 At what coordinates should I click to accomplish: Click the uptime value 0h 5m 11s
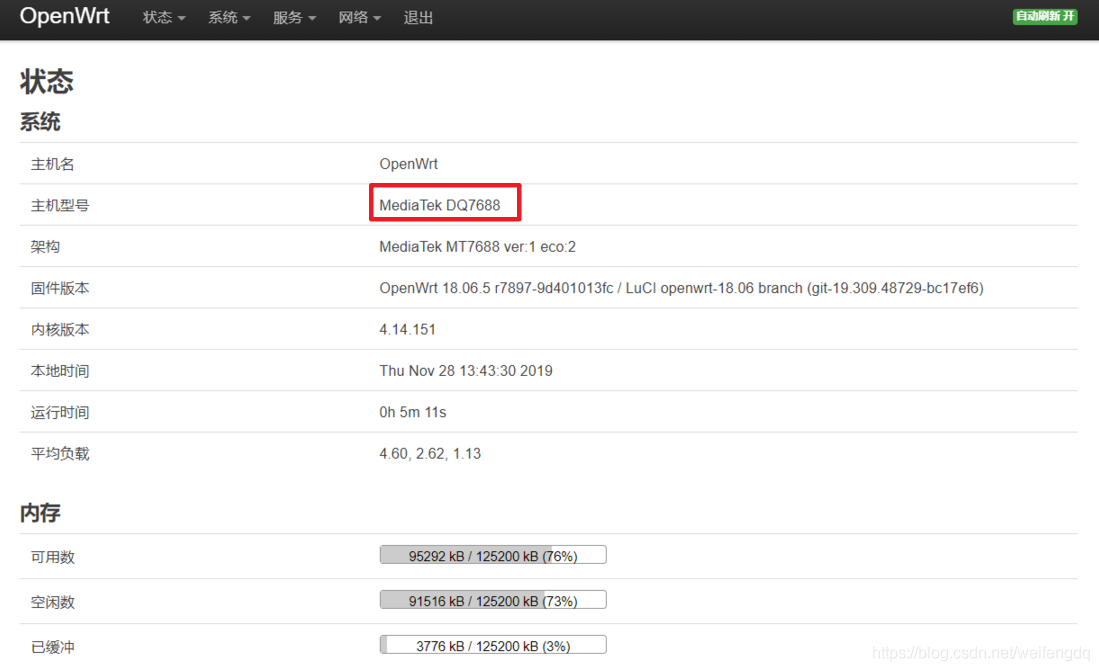[413, 412]
